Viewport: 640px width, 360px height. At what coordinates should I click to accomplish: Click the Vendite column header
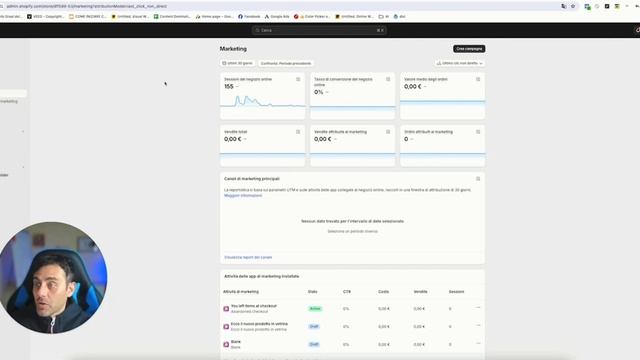coord(420,292)
